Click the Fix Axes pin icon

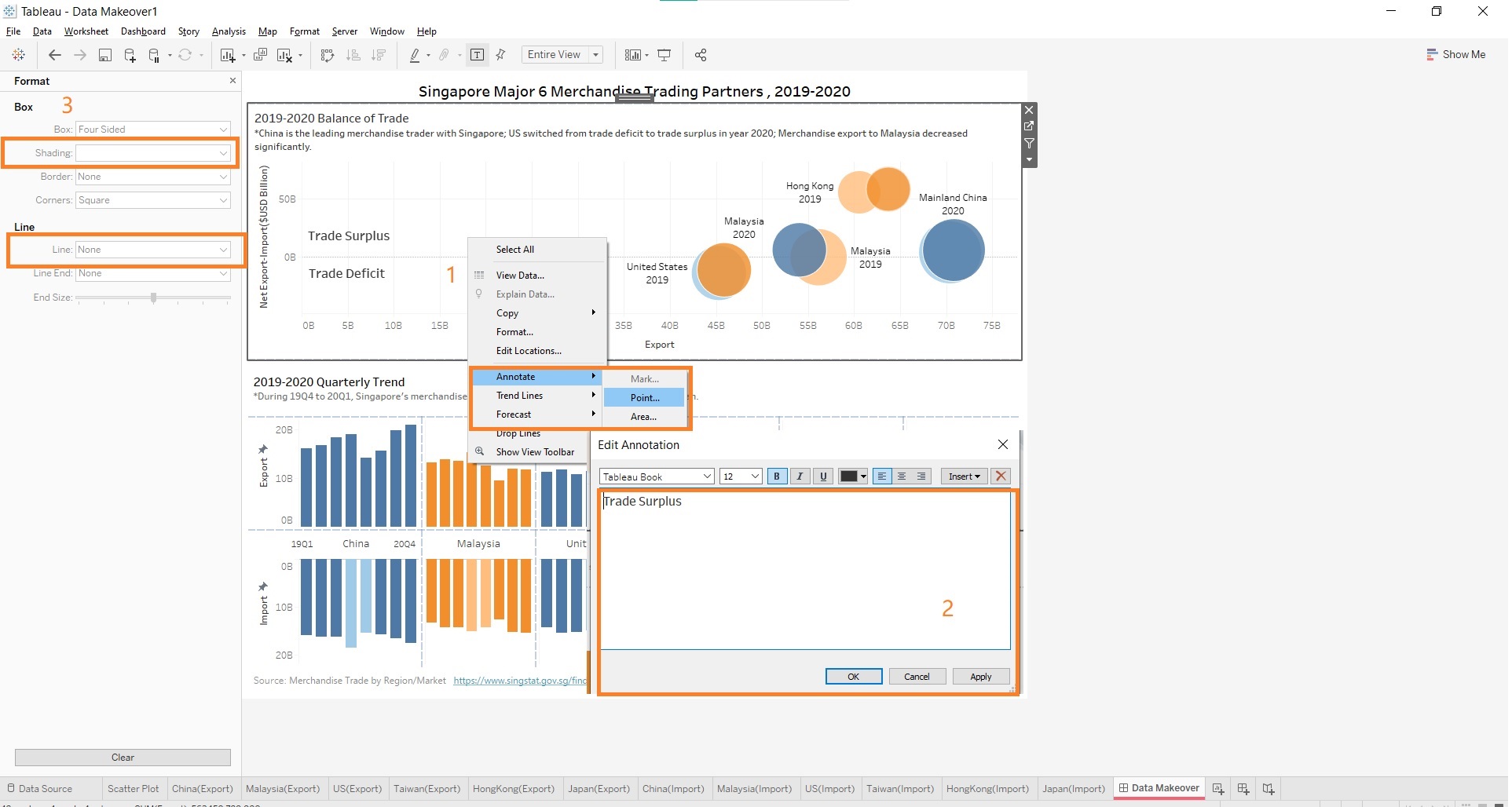pos(501,55)
